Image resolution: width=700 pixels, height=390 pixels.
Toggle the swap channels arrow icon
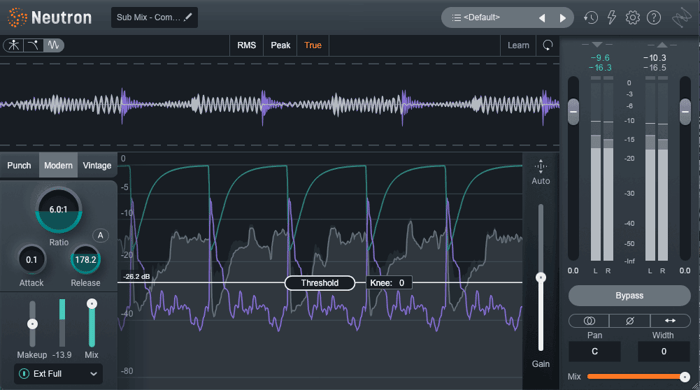(670, 321)
